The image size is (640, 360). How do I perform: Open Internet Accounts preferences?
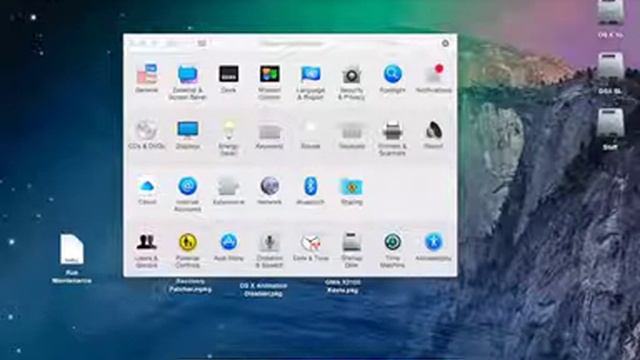pyautogui.click(x=188, y=194)
